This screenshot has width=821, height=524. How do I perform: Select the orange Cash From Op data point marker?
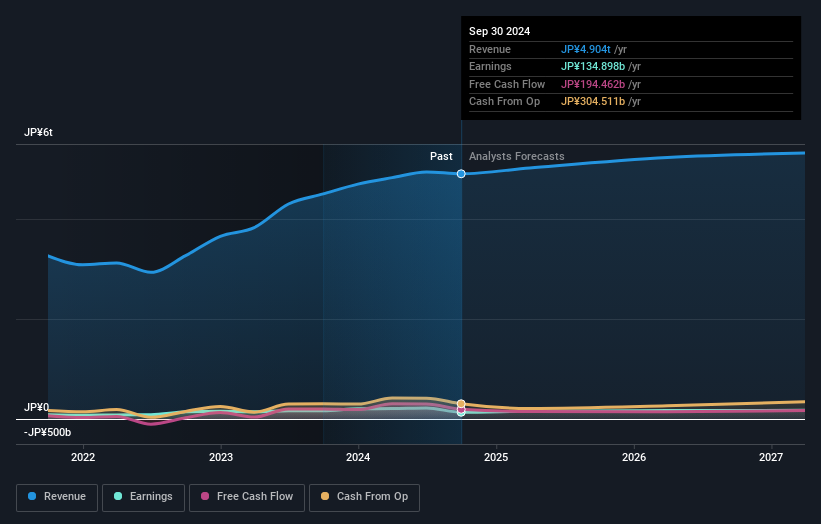coord(461,404)
